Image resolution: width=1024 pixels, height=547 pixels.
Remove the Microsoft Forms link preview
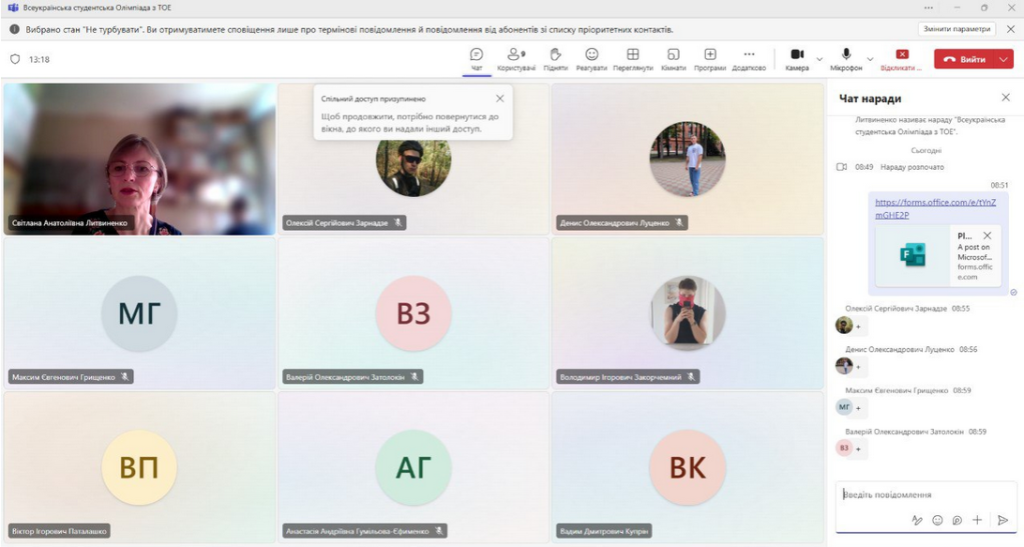(987, 236)
